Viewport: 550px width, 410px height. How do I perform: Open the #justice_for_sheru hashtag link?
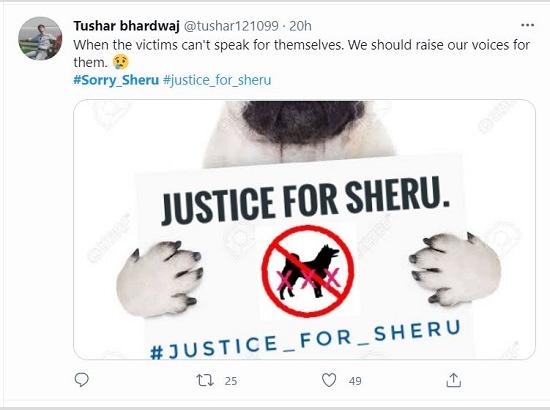tap(217, 80)
